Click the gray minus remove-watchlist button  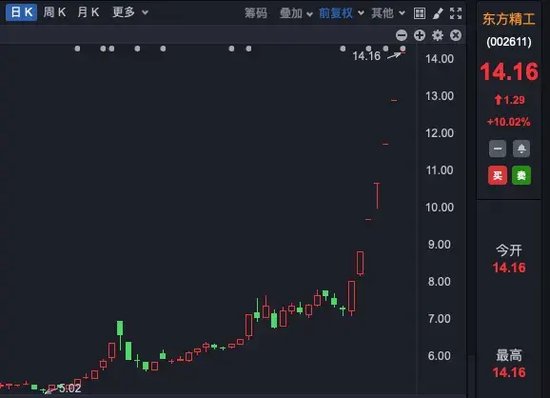(497, 149)
